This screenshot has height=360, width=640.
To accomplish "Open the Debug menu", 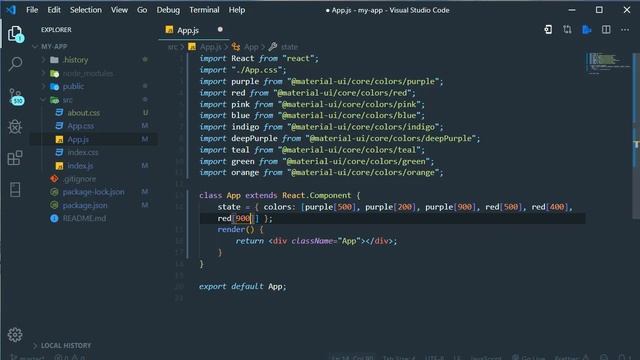I will click(168, 10).
